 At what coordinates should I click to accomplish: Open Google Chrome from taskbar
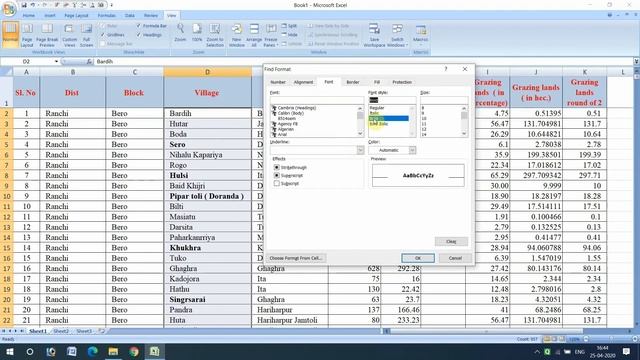[x=134, y=351]
